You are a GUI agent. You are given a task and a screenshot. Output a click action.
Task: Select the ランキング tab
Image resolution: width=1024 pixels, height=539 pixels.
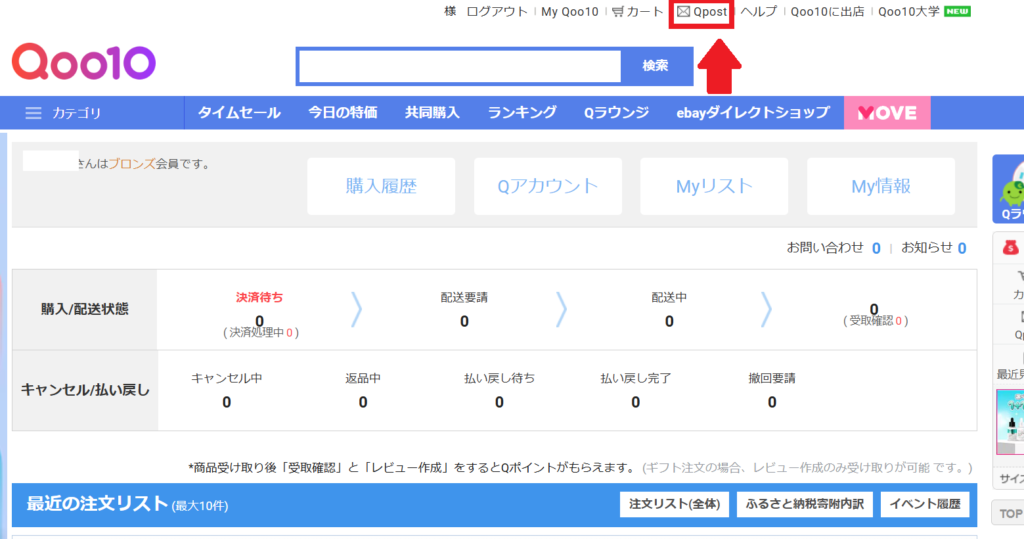click(522, 113)
